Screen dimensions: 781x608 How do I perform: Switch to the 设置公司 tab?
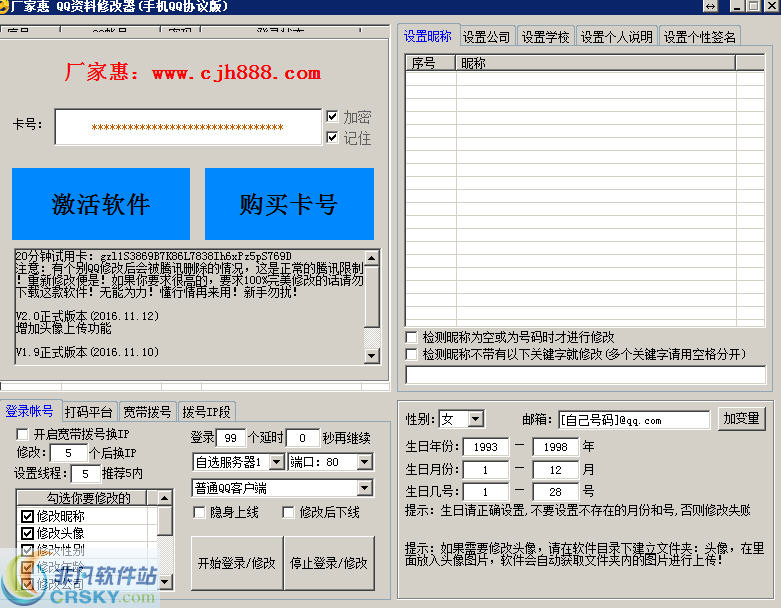tap(487, 37)
